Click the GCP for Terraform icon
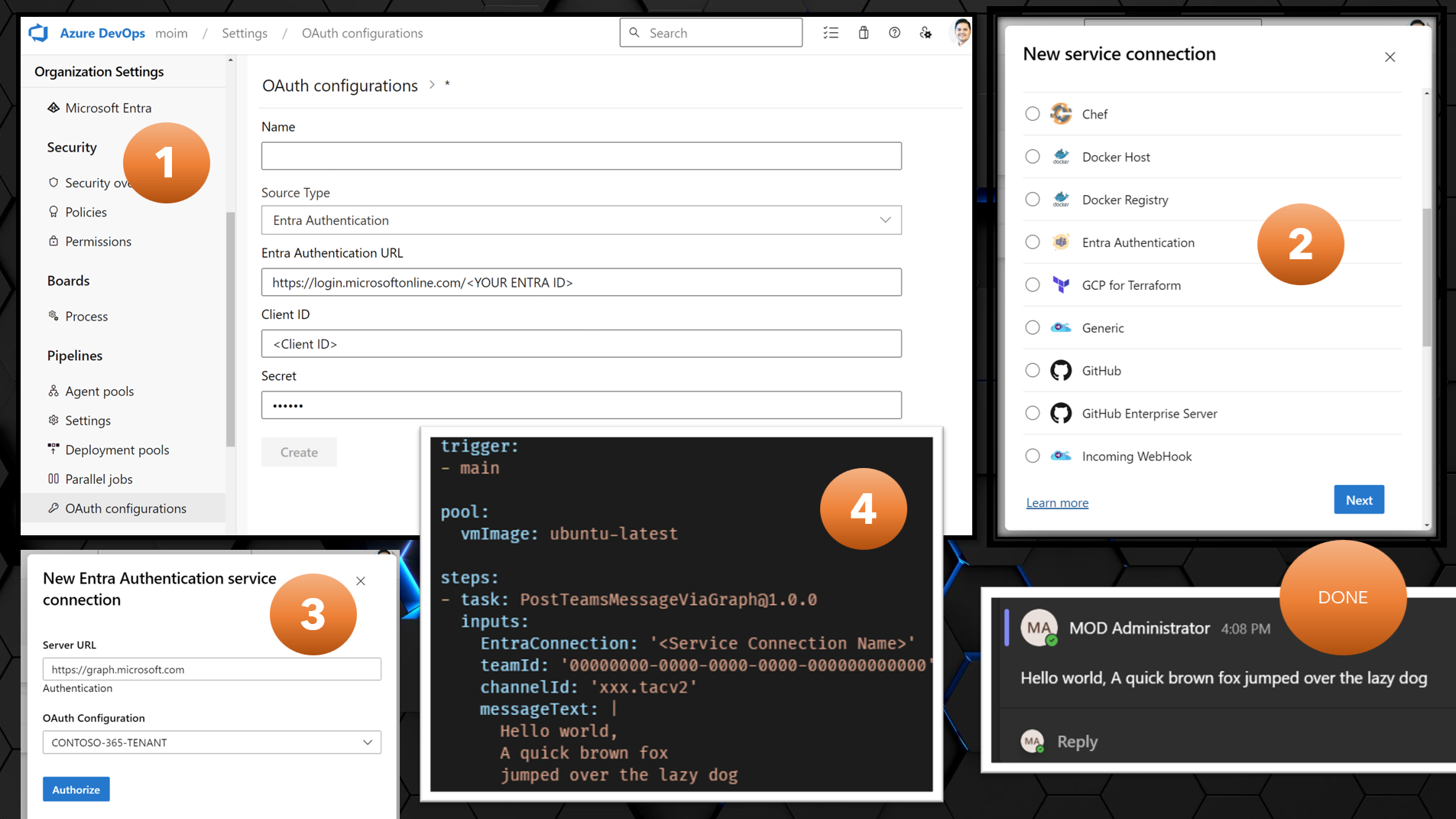The image size is (1456, 819). point(1061,285)
